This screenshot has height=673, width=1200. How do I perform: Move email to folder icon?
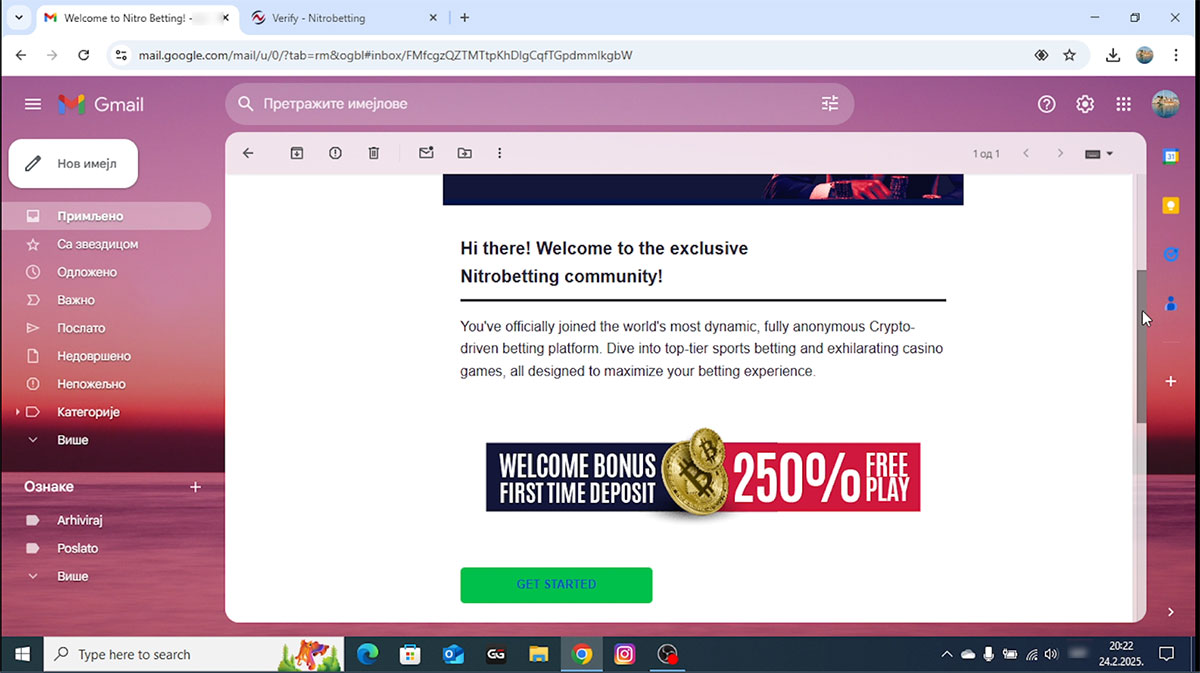[x=464, y=153]
